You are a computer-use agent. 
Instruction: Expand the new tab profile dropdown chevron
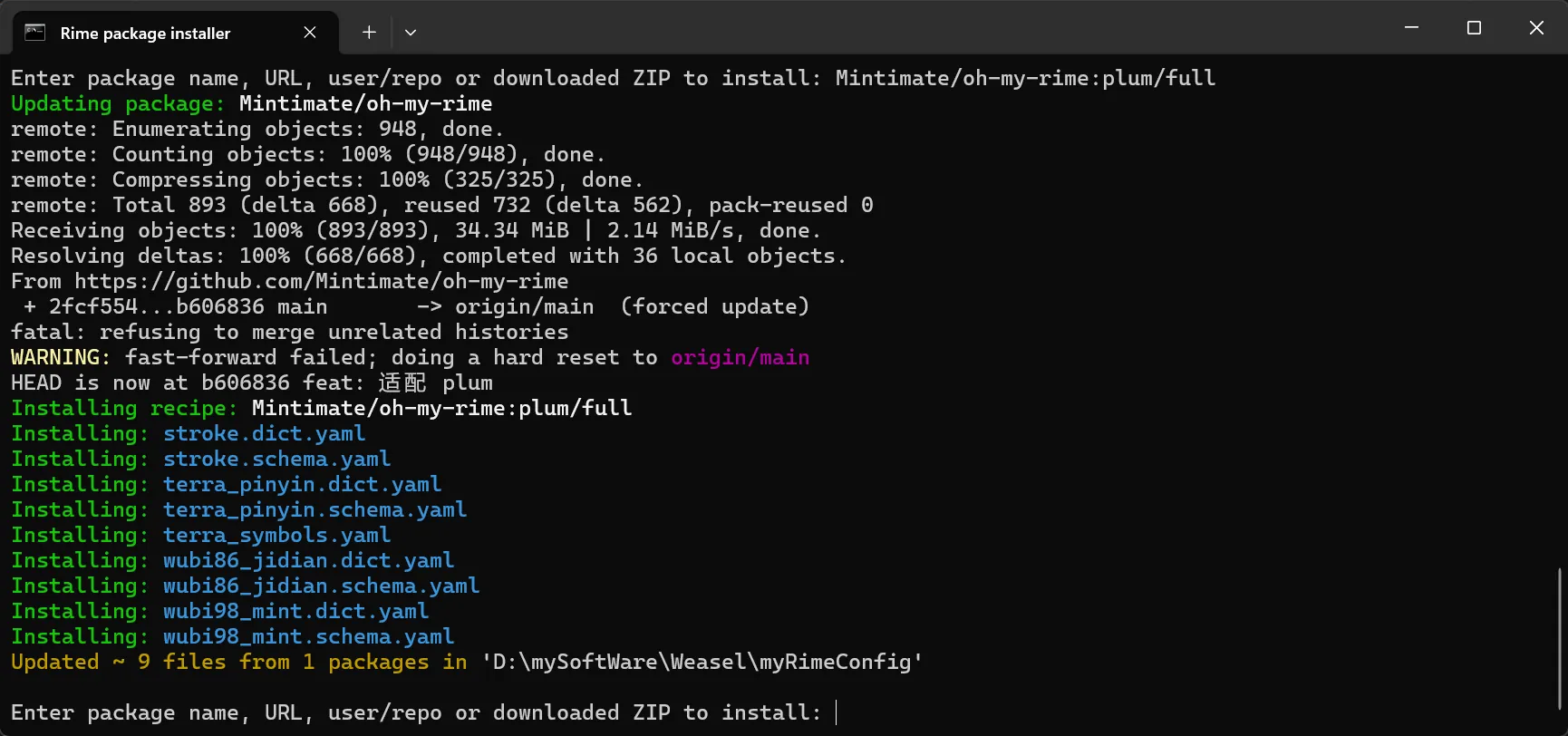pos(411,33)
